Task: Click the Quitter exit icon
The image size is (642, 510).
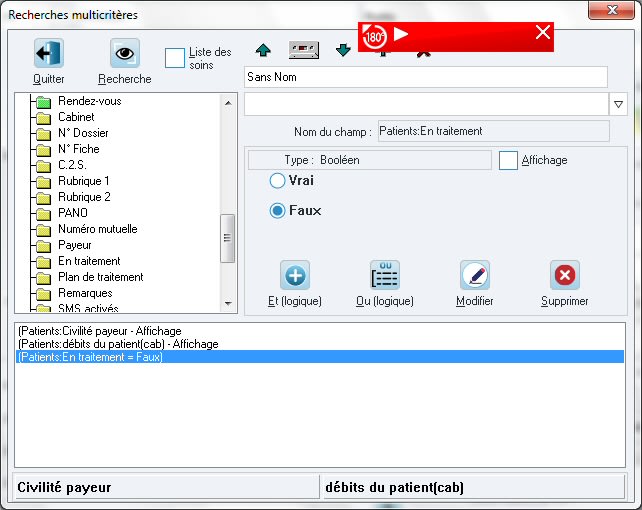Action: pos(48,54)
